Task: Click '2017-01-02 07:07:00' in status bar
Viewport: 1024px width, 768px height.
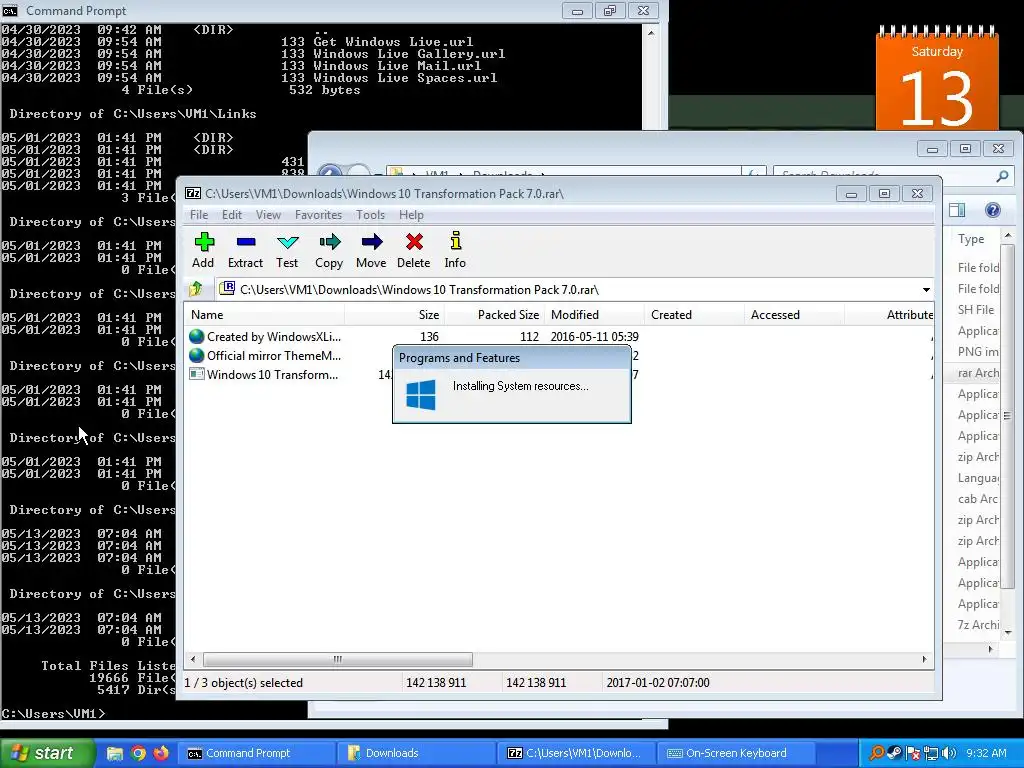Action: pos(658,682)
